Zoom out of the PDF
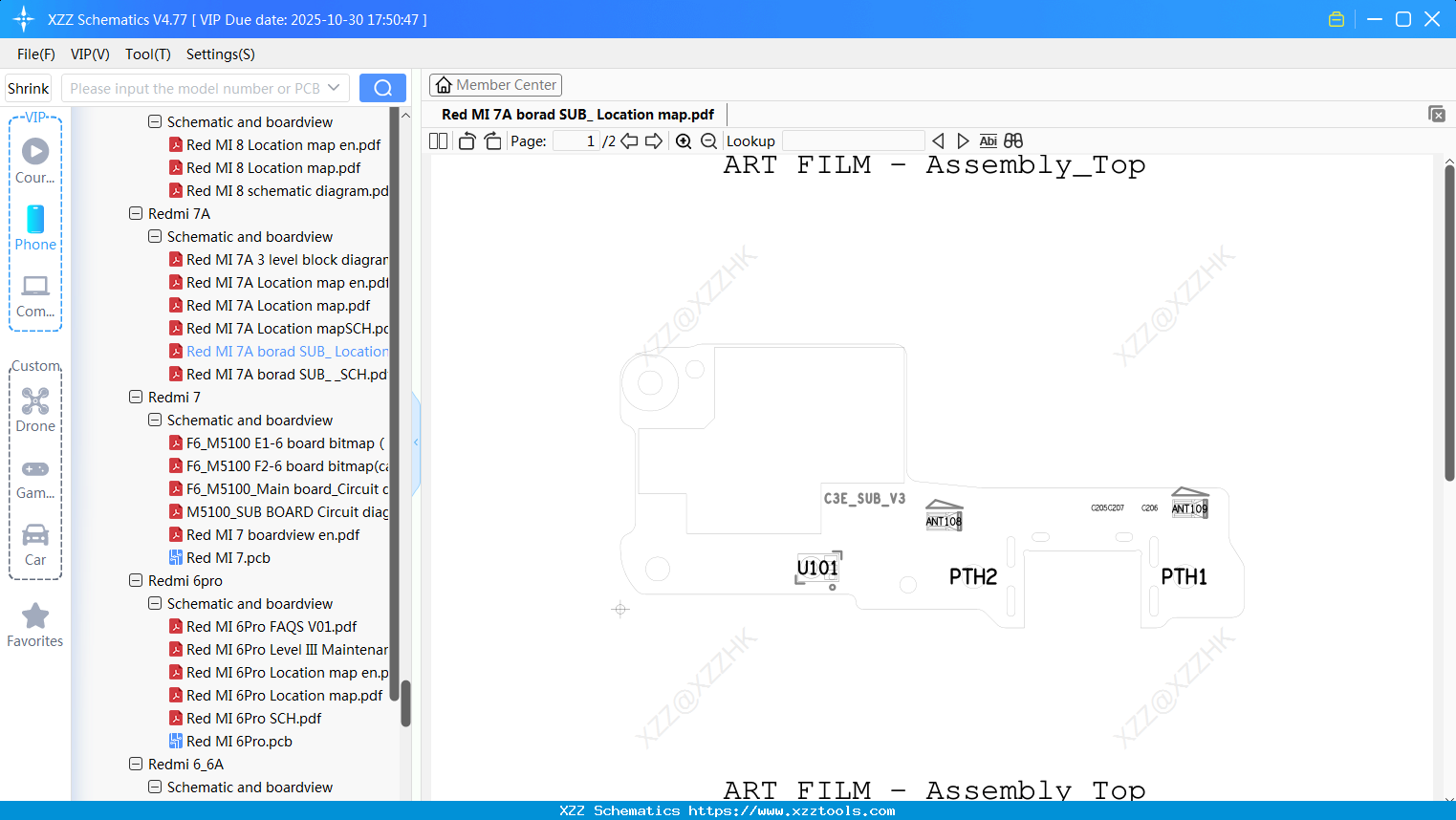This screenshot has height=820, width=1456. [x=708, y=141]
